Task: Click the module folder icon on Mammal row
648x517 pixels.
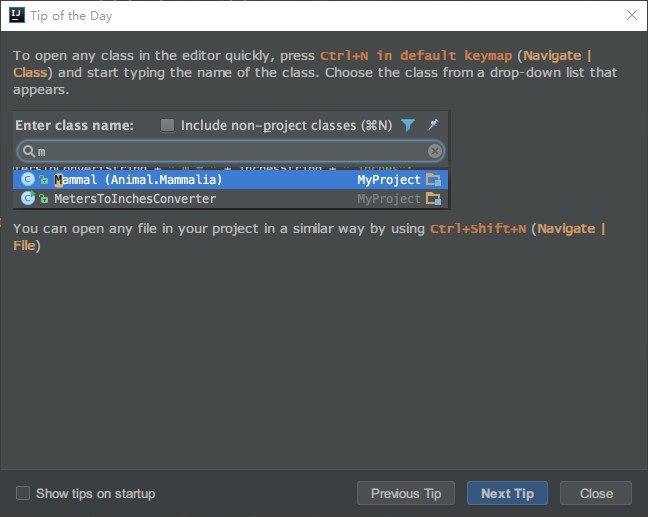Action: 433,180
